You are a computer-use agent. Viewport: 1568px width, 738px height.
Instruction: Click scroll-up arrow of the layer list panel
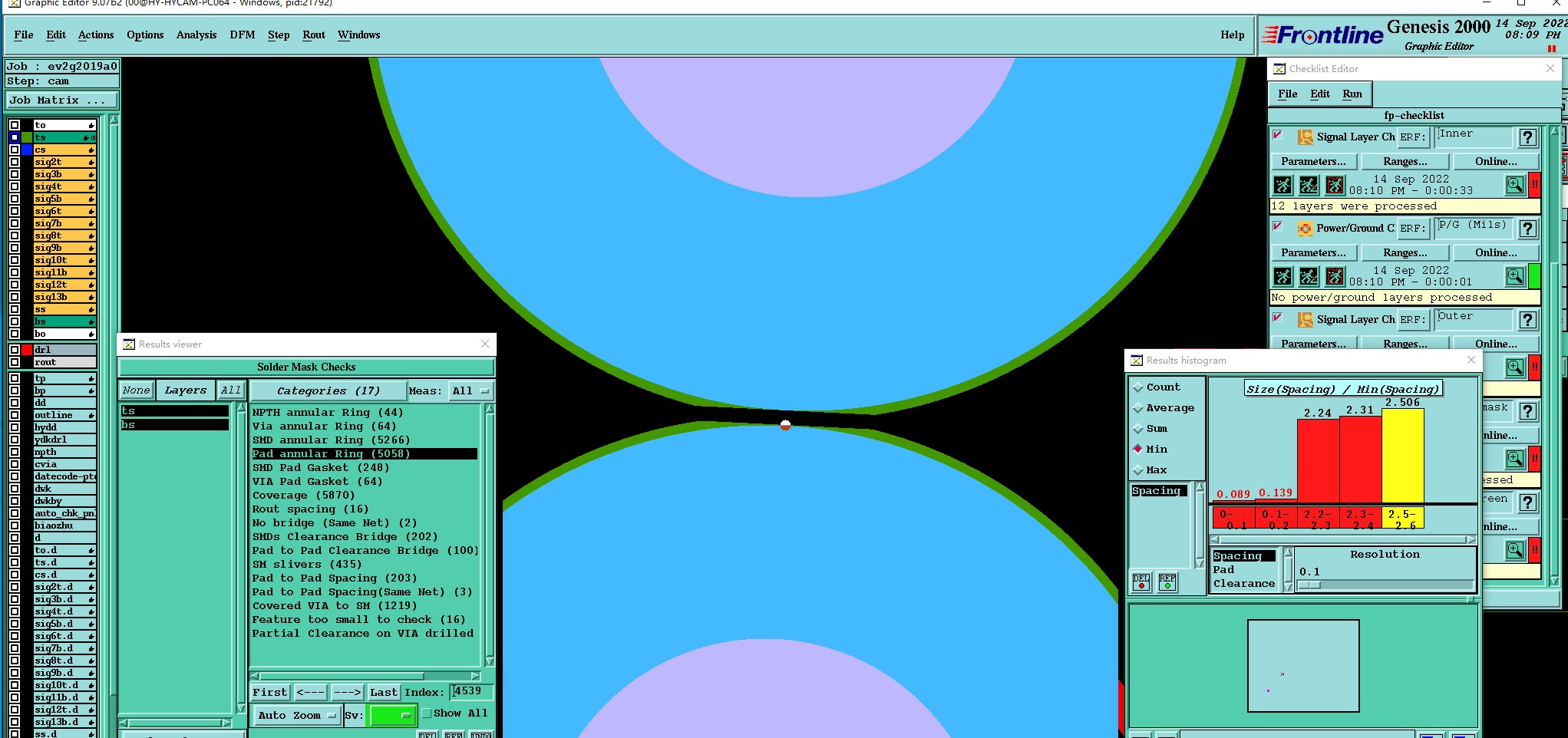pos(114,120)
